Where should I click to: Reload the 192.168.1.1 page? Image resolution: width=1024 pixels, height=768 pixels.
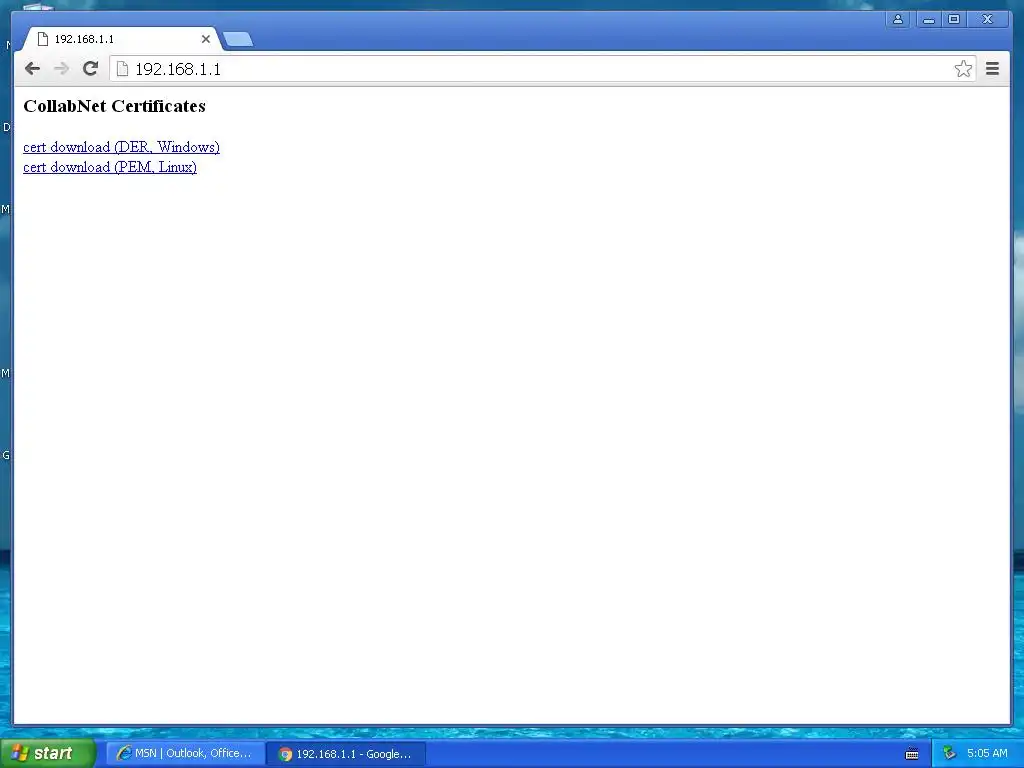click(x=91, y=69)
